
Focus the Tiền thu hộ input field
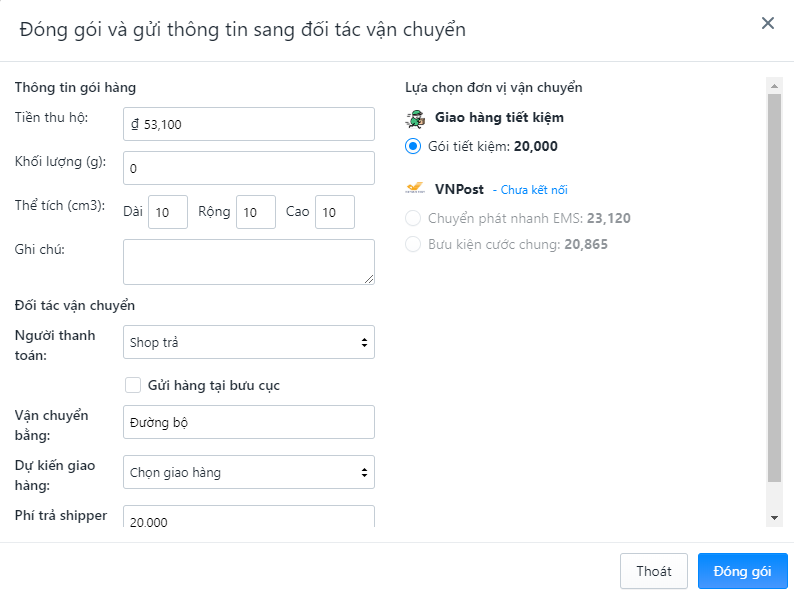(249, 124)
